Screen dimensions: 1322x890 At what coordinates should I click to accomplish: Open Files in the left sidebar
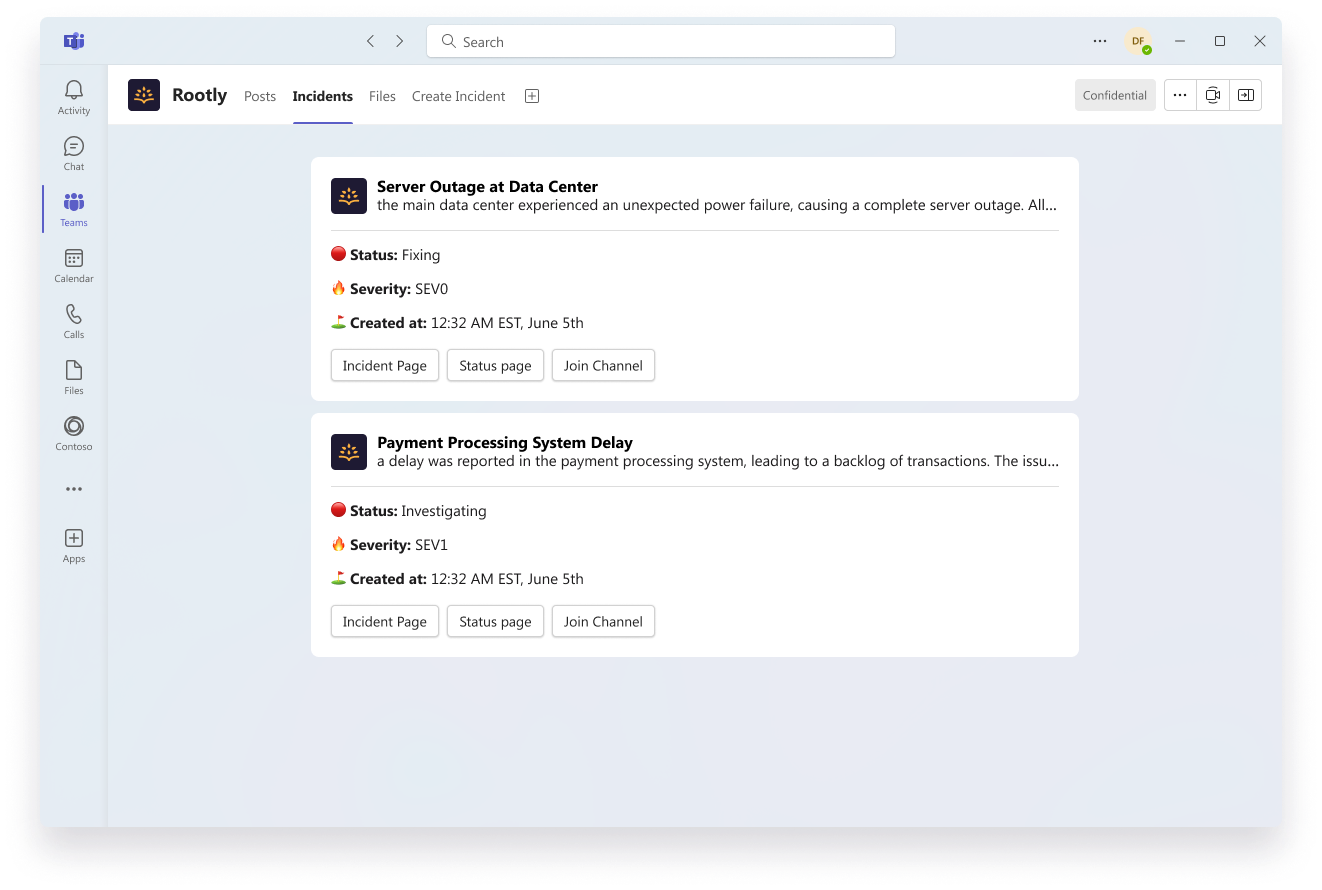[x=74, y=377]
